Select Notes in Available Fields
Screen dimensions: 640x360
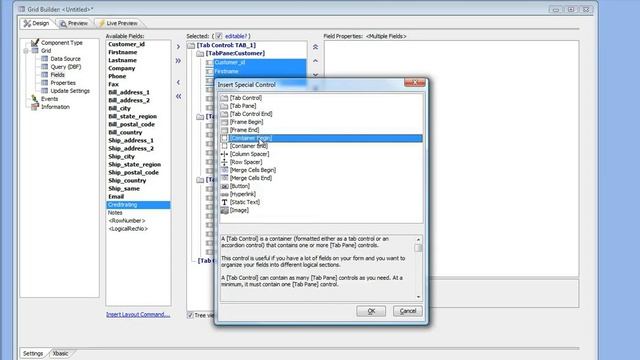click(115, 213)
